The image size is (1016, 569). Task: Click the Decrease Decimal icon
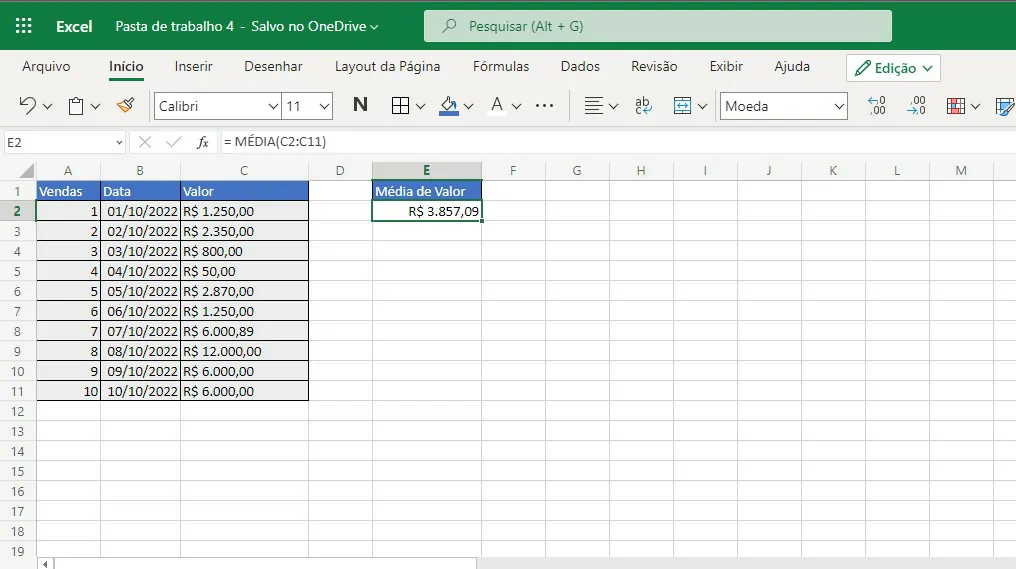[x=916, y=106]
